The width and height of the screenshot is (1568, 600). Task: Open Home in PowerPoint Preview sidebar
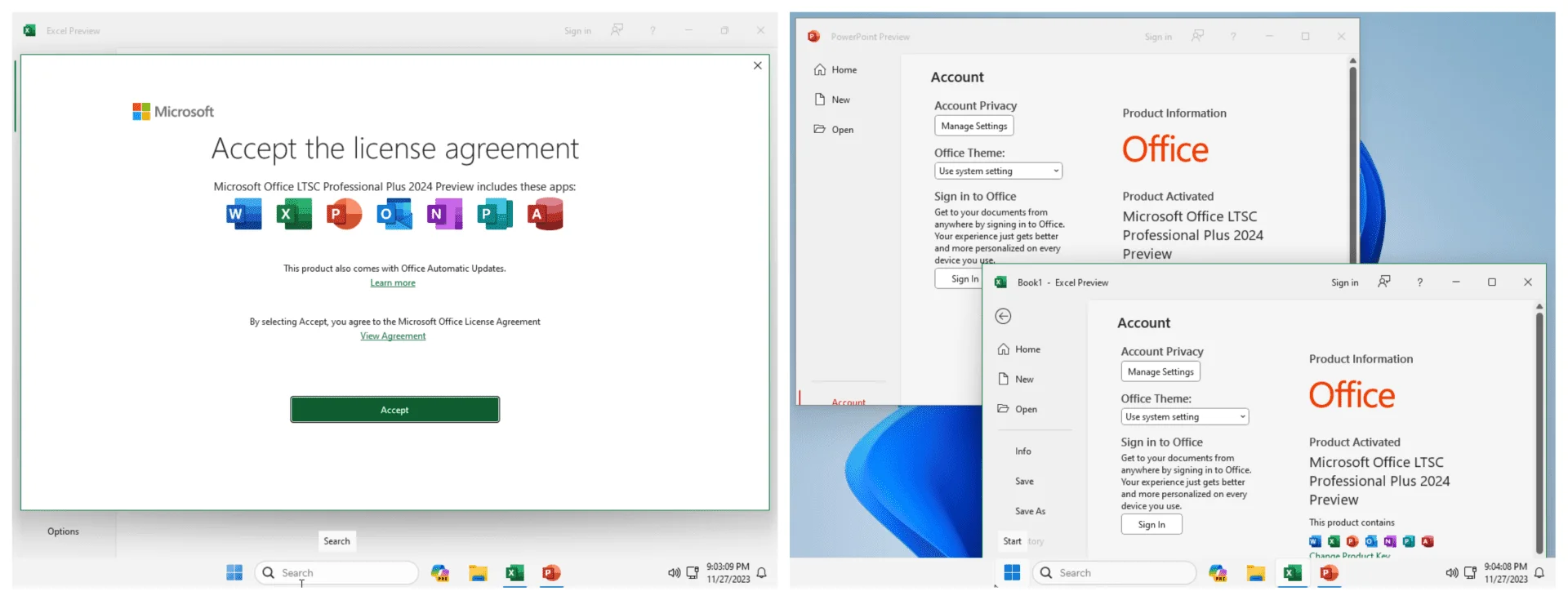click(x=835, y=70)
